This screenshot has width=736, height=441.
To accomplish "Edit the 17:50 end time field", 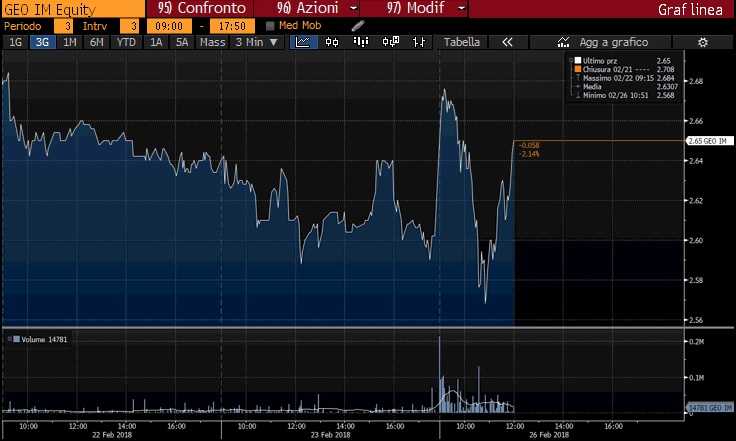I will [x=232, y=26].
